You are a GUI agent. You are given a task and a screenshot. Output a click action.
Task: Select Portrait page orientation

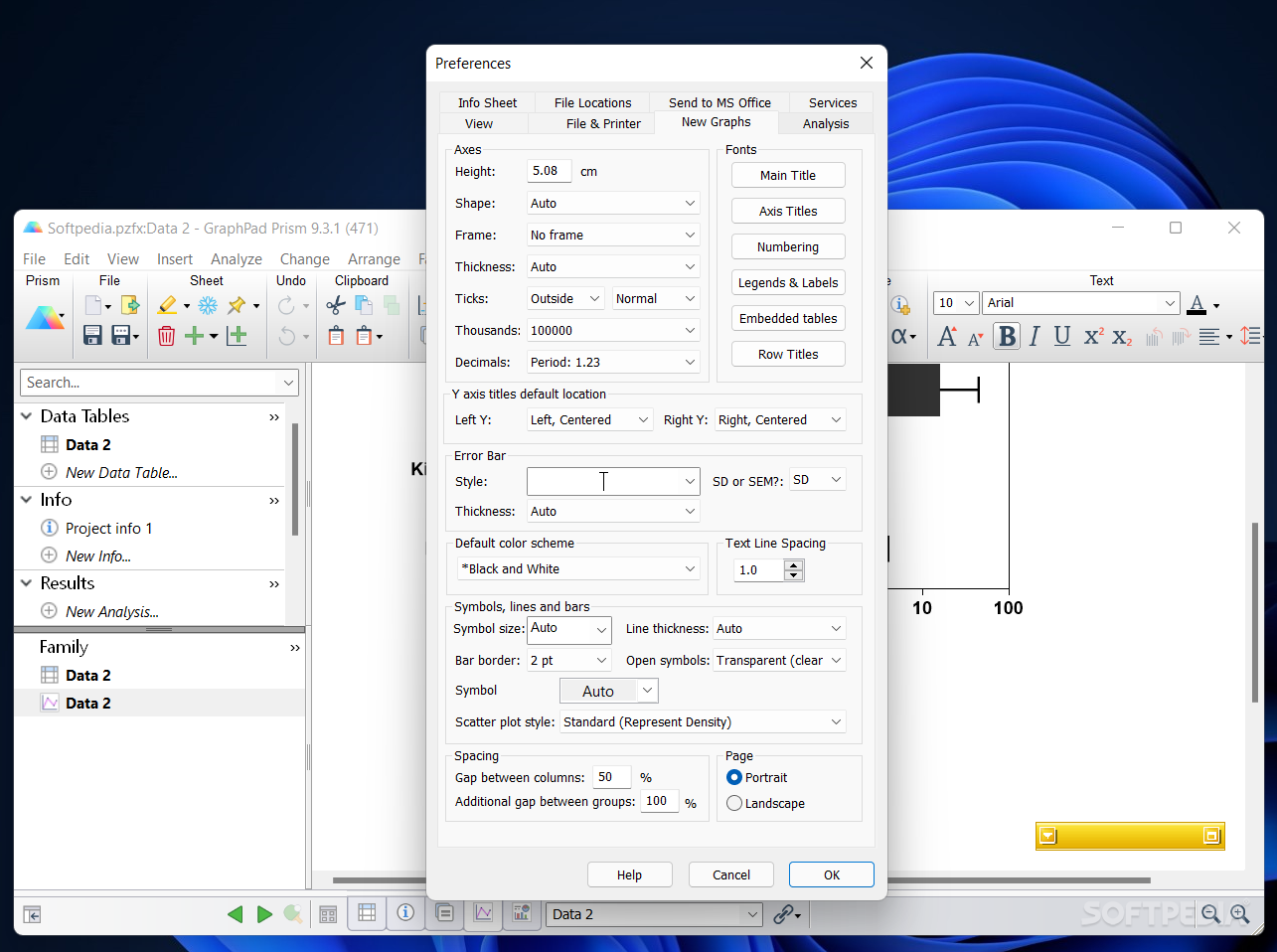[x=734, y=777]
